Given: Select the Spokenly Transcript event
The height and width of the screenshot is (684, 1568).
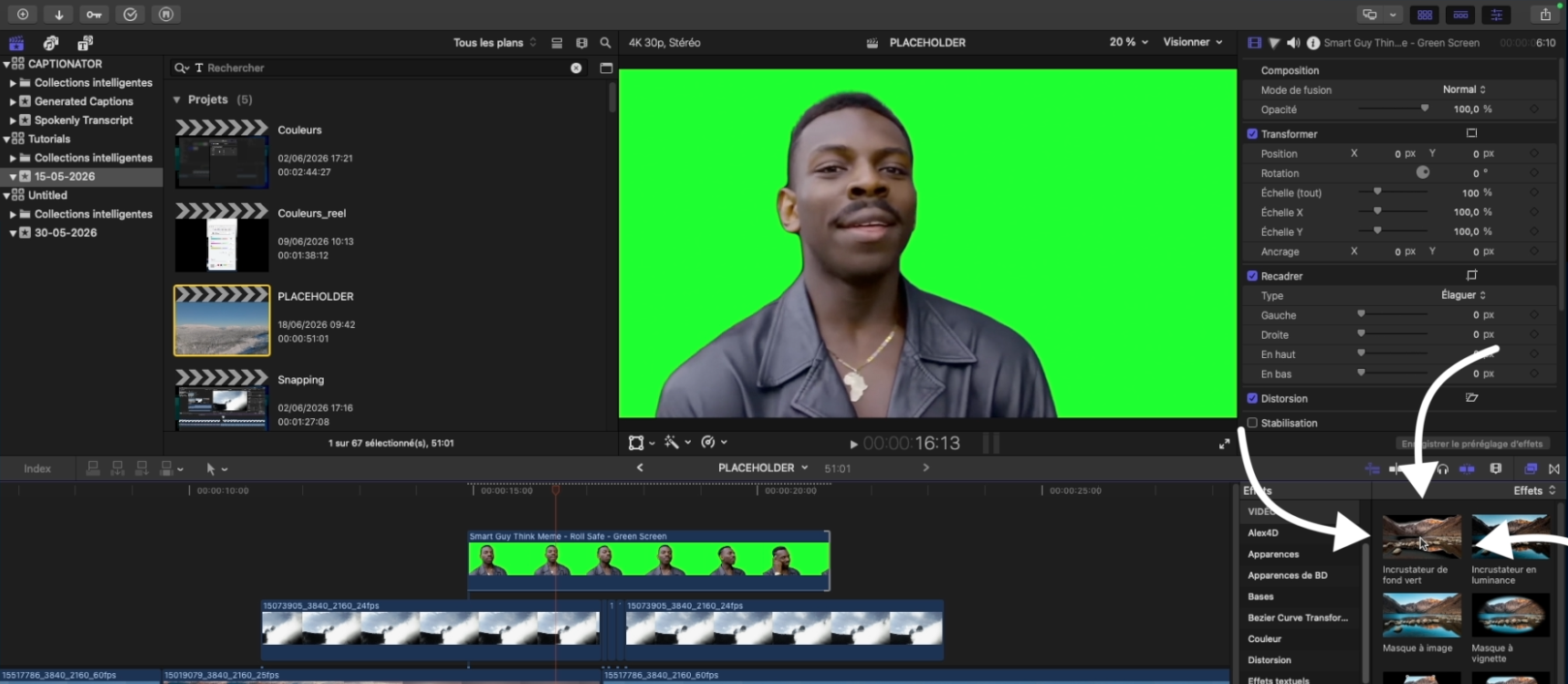Looking at the screenshot, I should [x=83, y=120].
